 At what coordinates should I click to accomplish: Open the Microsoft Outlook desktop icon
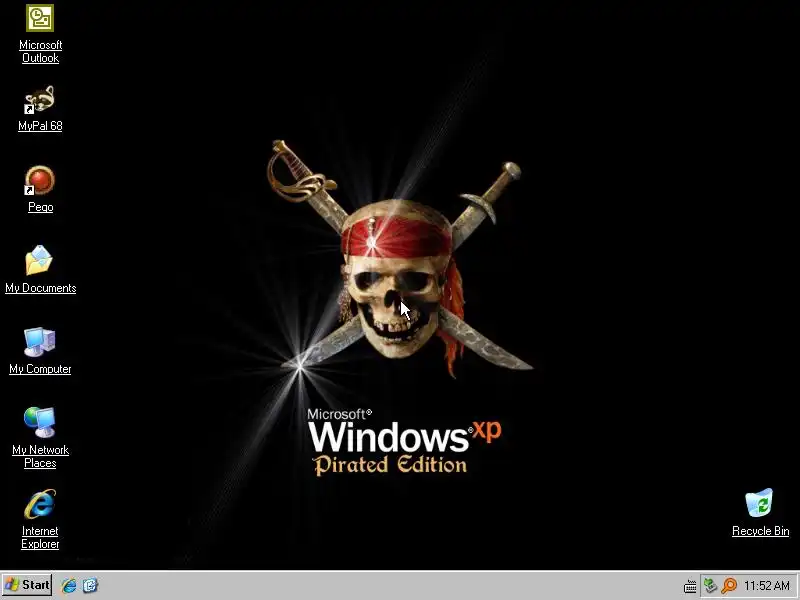(40, 18)
